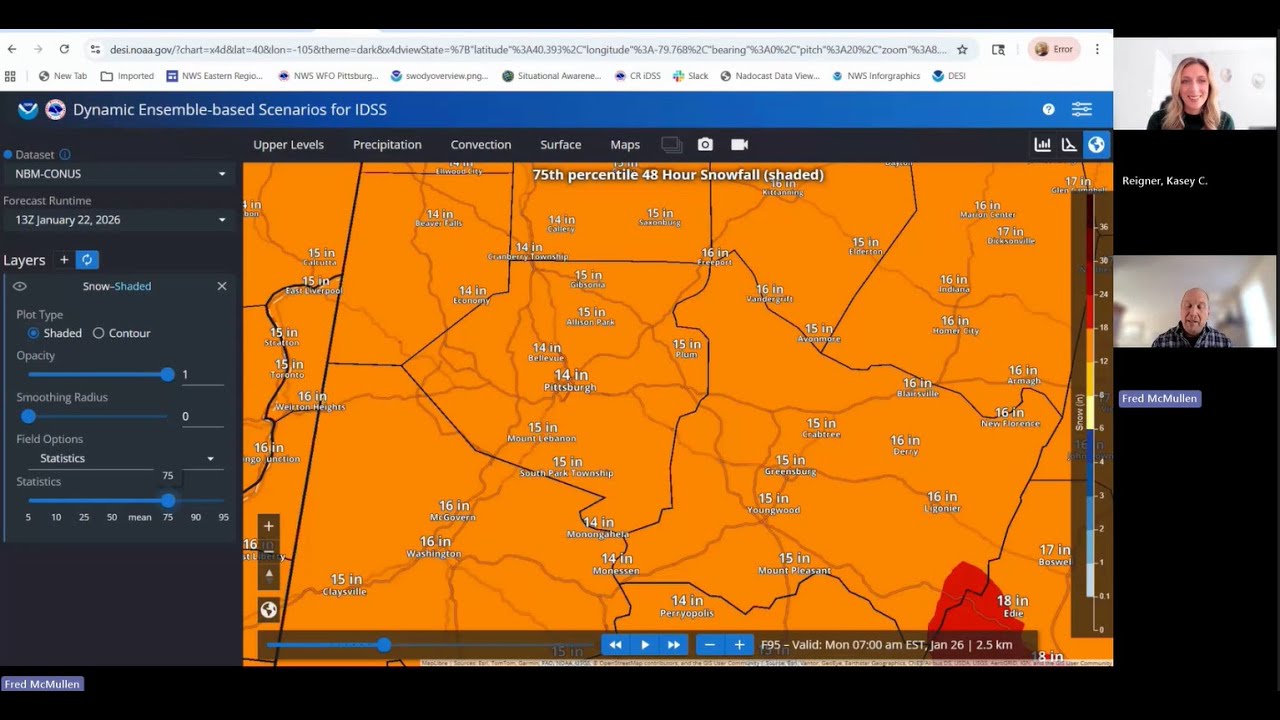Open the Upper Levels menu
Image resolution: width=1280 pixels, height=720 pixels.
[288, 145]
